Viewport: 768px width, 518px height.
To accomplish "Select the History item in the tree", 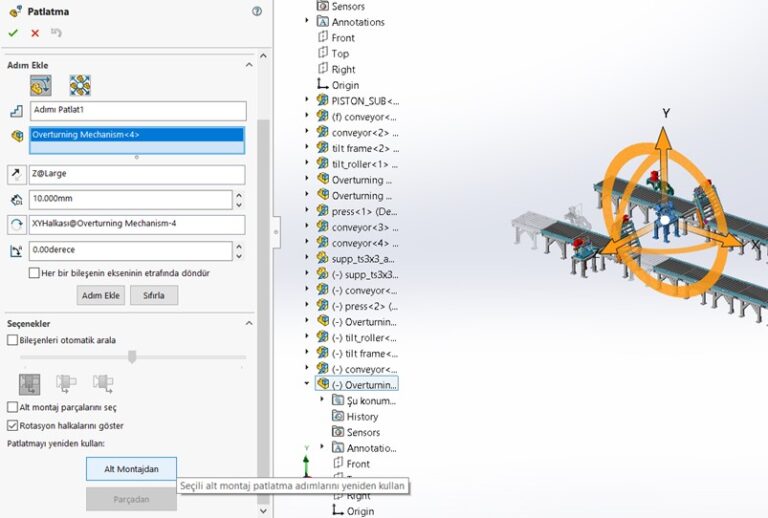I will (362, 416).
